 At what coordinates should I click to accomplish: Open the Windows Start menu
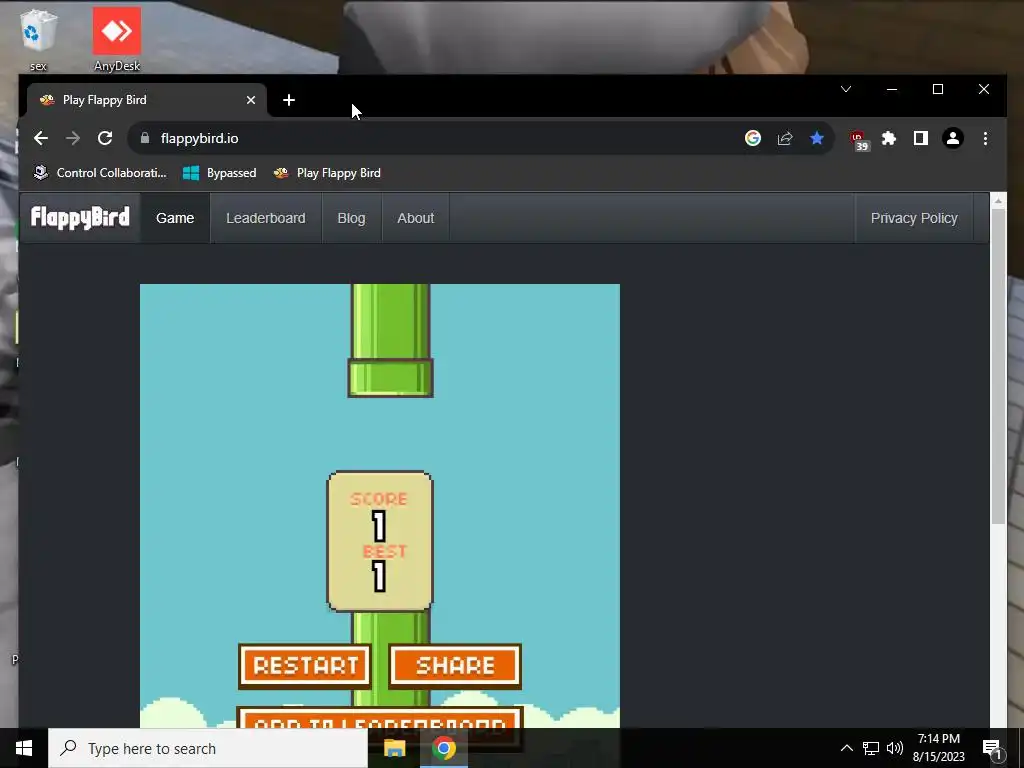click(x=24, y=748)
